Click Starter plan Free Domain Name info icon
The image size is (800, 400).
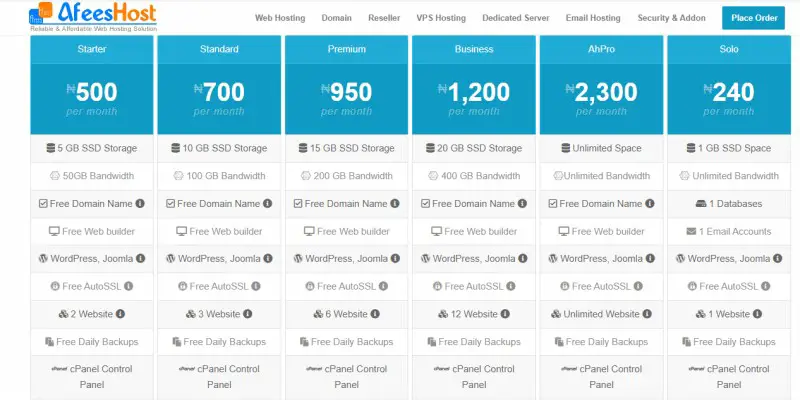pyautogui.click(x=140, y=204)
